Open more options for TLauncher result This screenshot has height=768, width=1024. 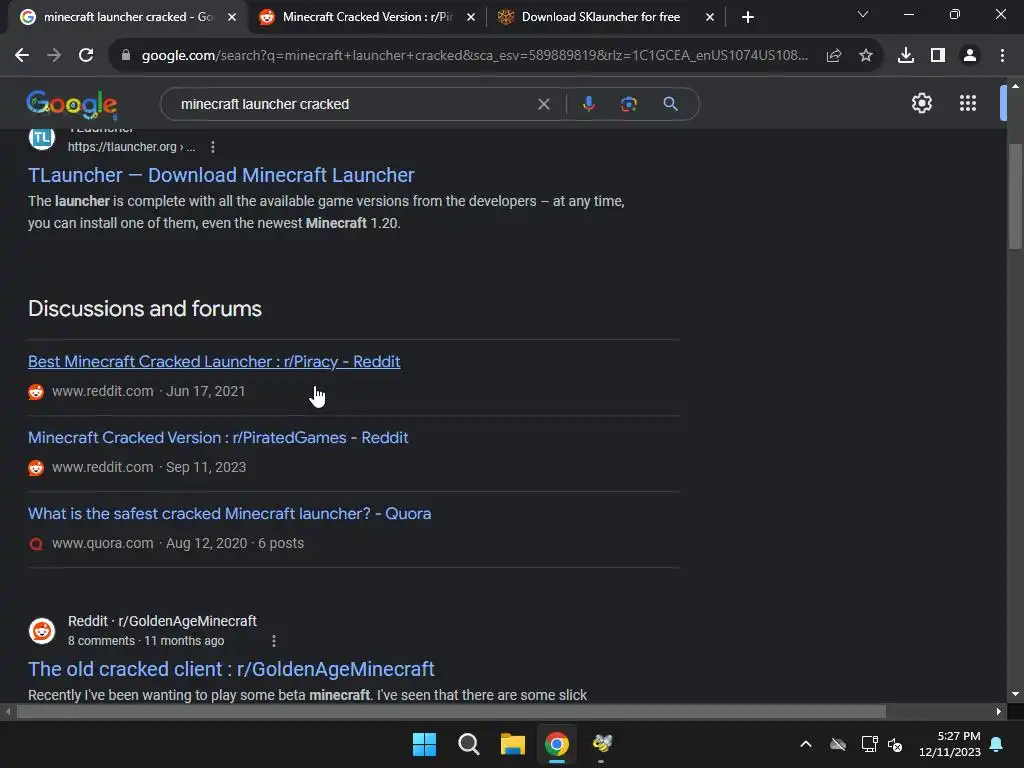[x=212, y=147]
